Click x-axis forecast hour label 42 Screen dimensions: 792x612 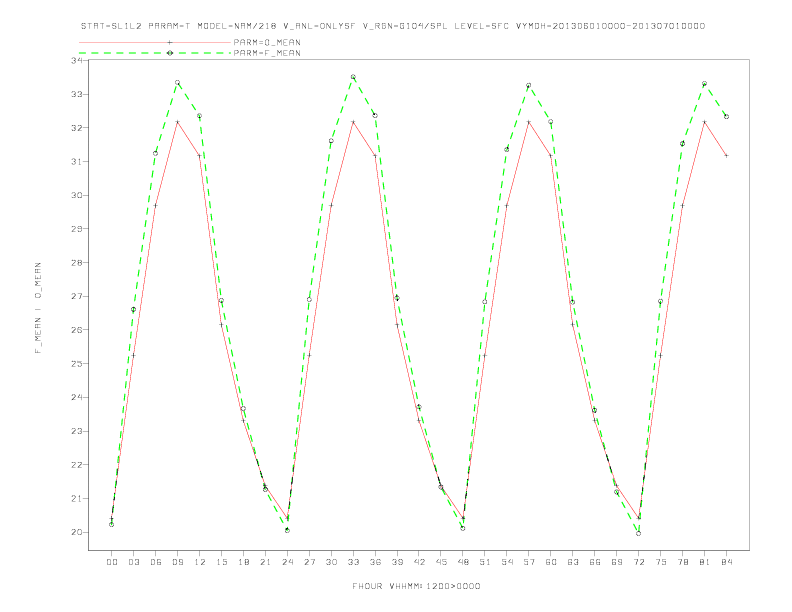click(419, 562)
